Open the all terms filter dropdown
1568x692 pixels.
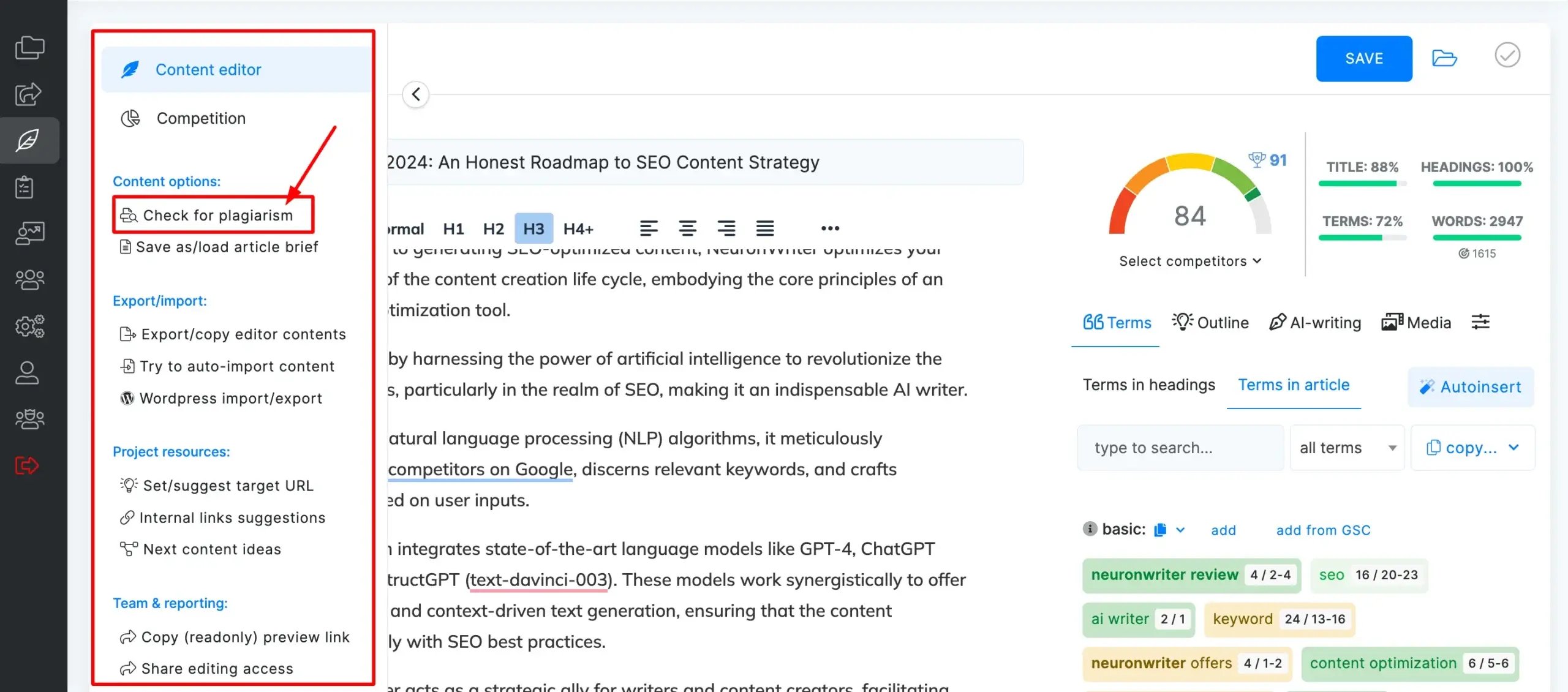click(x=1346, y=448)
